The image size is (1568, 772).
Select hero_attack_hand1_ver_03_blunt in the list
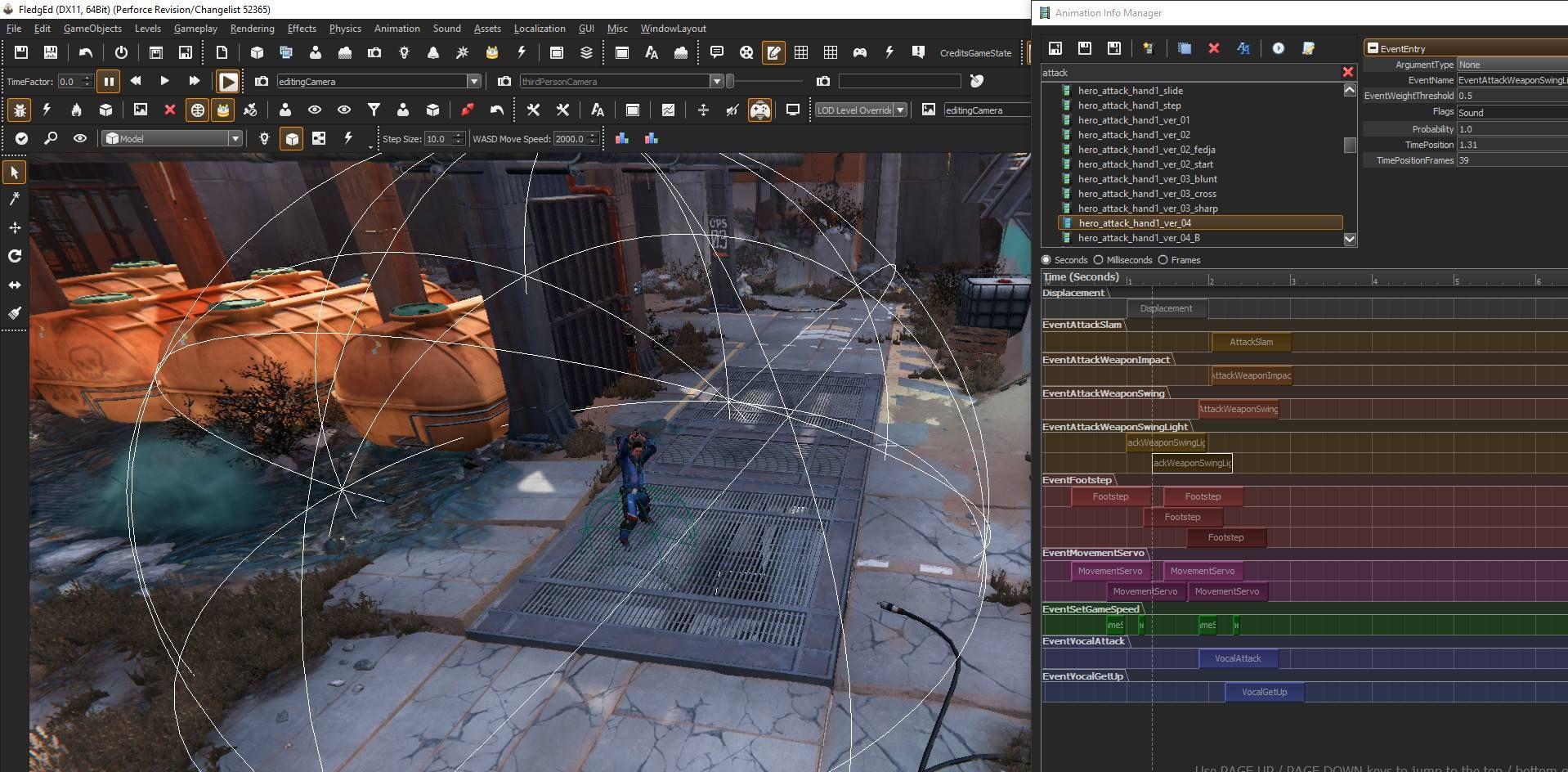[x=1147, y=179]
